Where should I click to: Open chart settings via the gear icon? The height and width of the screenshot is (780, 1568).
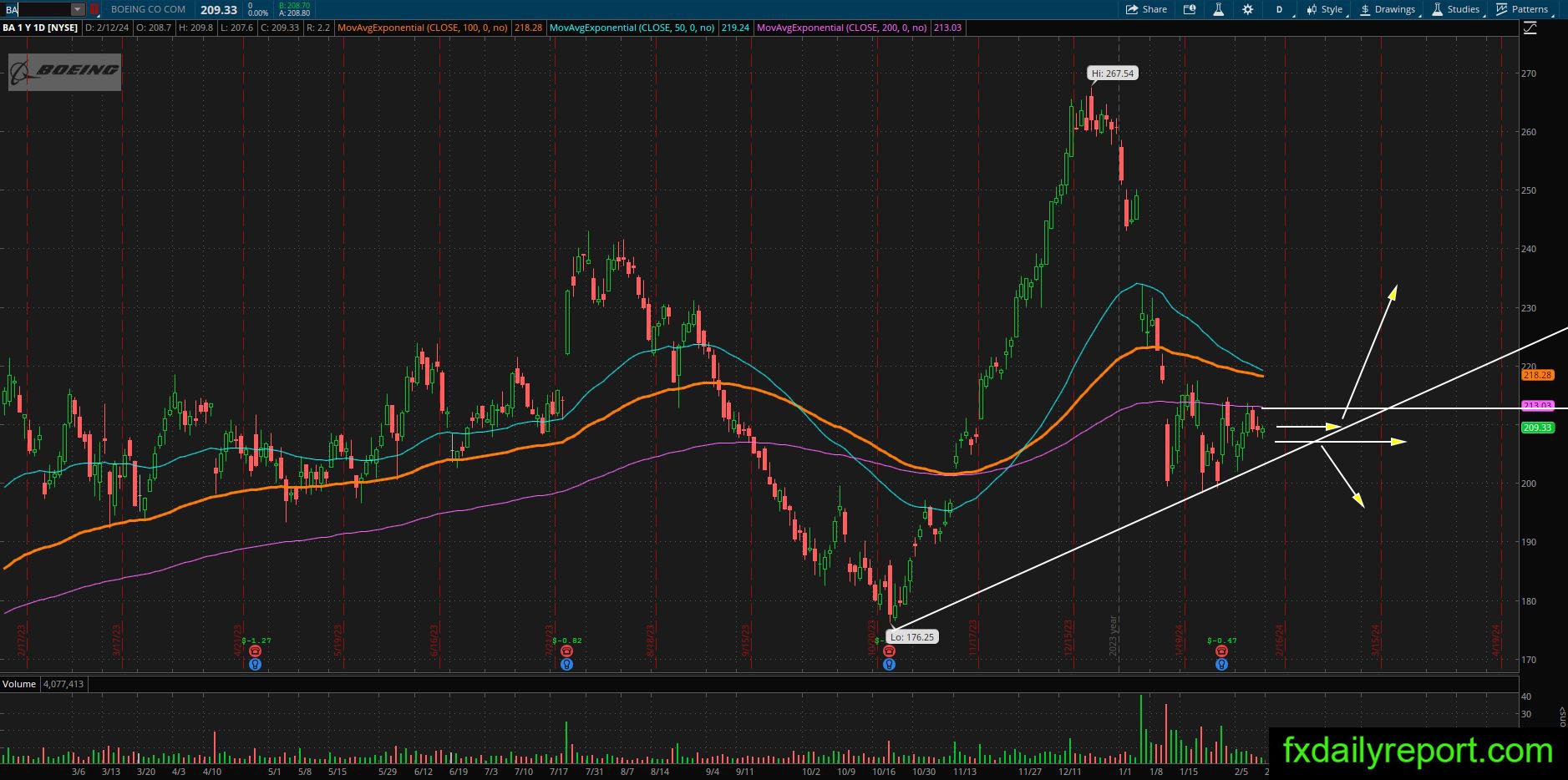tap(1248, 9)
